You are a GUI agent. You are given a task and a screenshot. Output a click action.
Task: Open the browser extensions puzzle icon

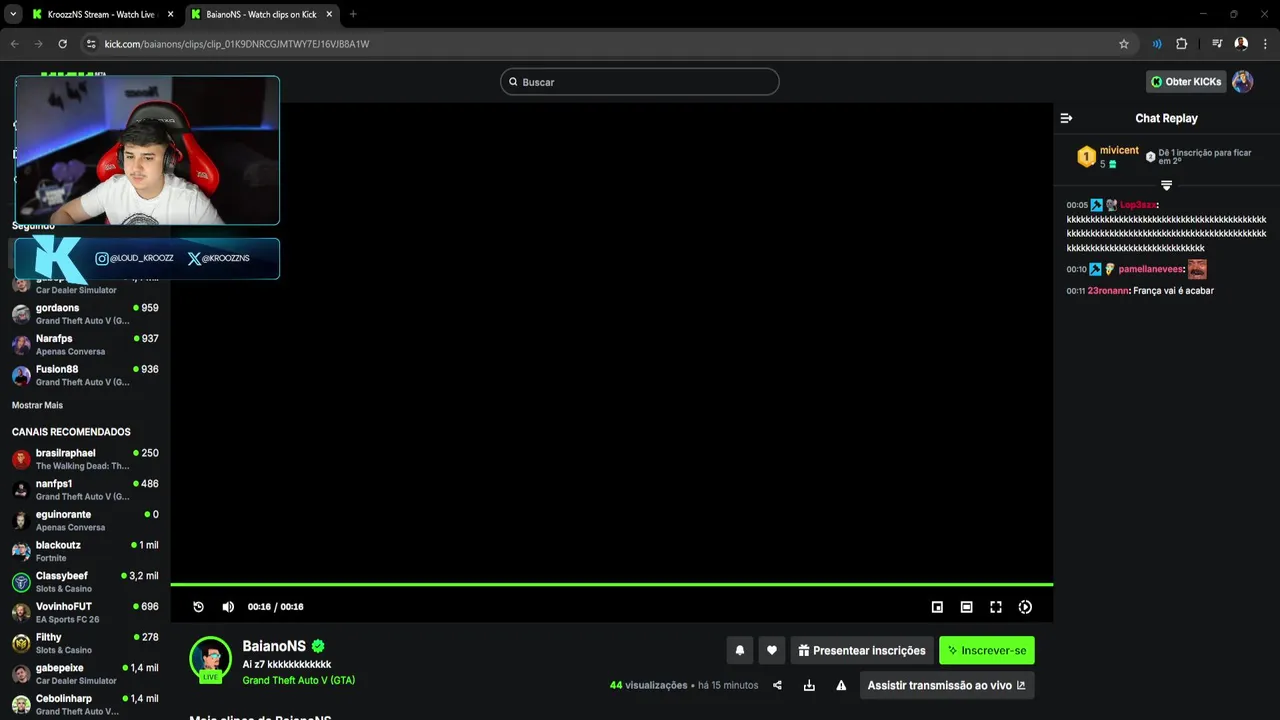1181,44
